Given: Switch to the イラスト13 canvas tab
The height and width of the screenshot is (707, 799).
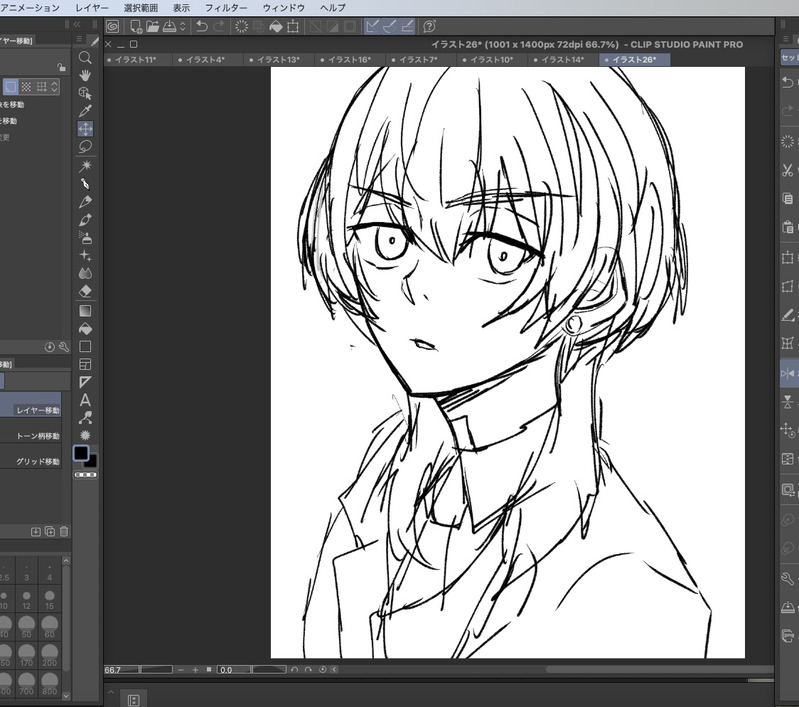Looking at the screenshot, I should (x=278, y=60).
